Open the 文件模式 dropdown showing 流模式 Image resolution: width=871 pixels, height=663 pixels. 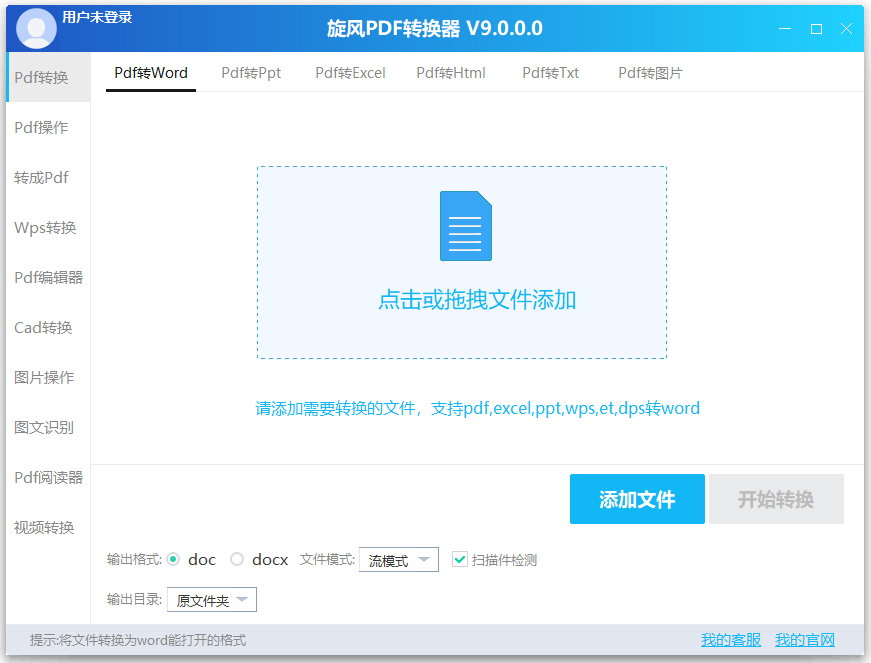click(398, 559)
